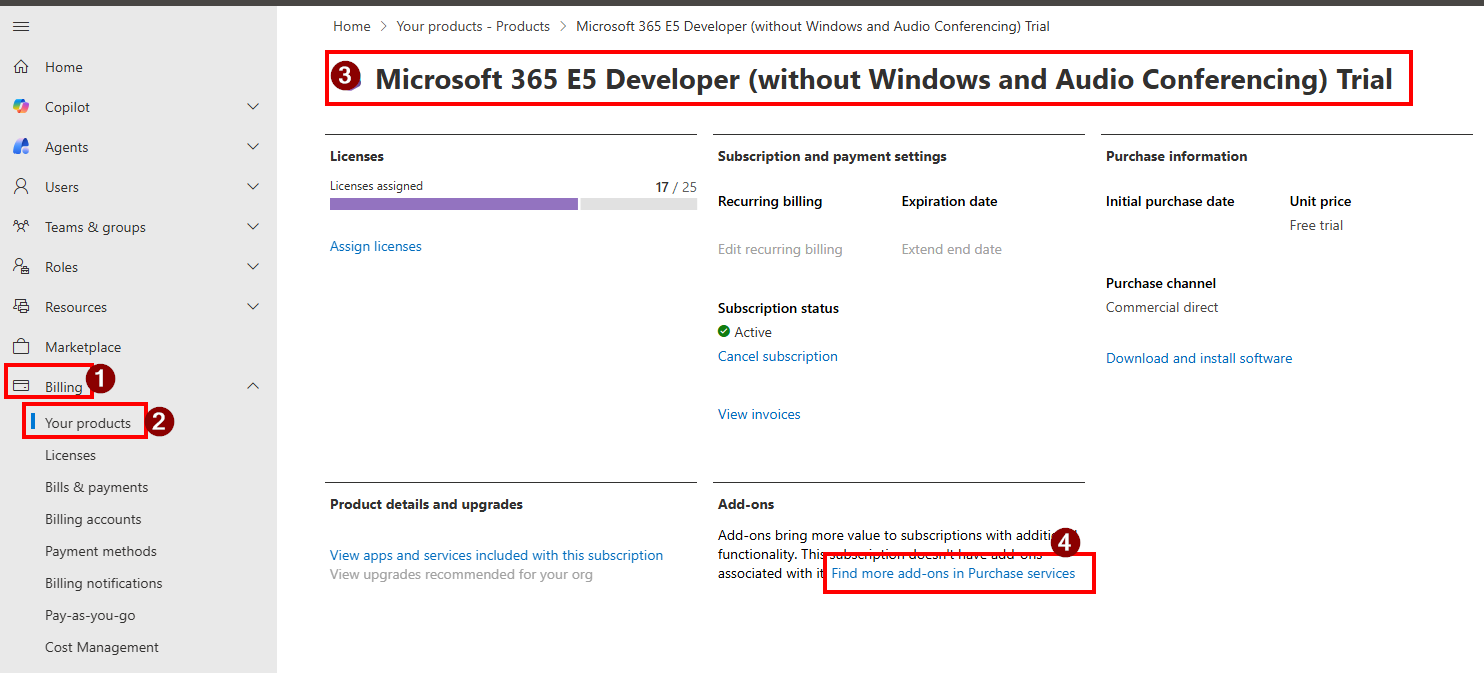
Task: Open Home in the sidebar
Action: pyautogui.click(x=64, y=67)
